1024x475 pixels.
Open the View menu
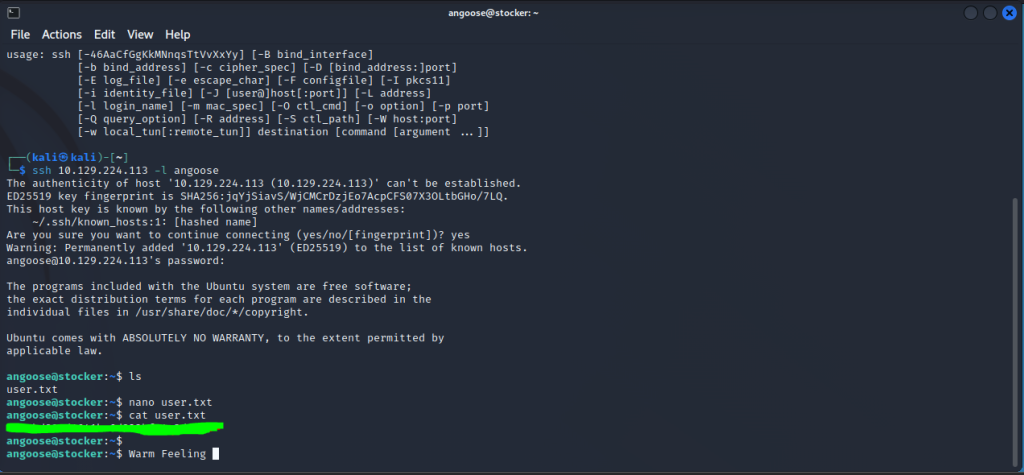tap(140, 35)
